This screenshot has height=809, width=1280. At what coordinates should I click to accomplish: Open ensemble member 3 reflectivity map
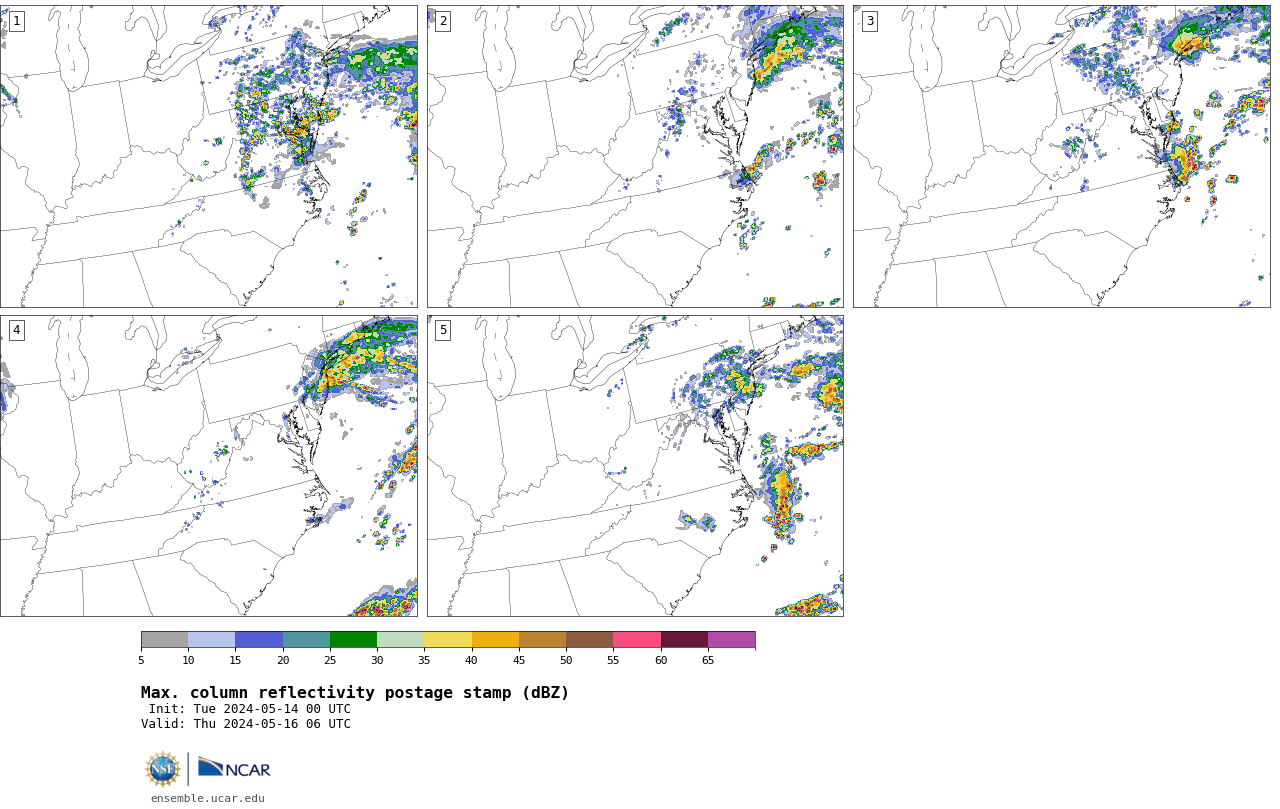(1061, 156)
